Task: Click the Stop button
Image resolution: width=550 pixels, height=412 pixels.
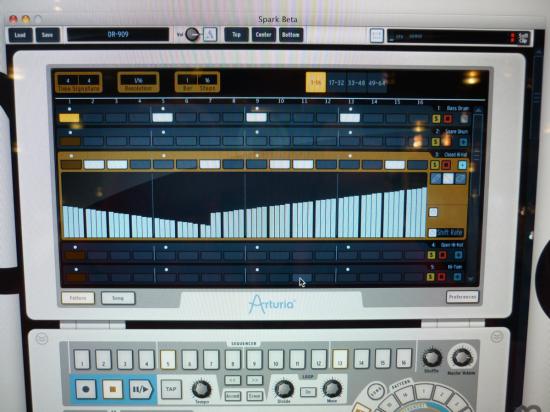Action: tap(113, 389)
